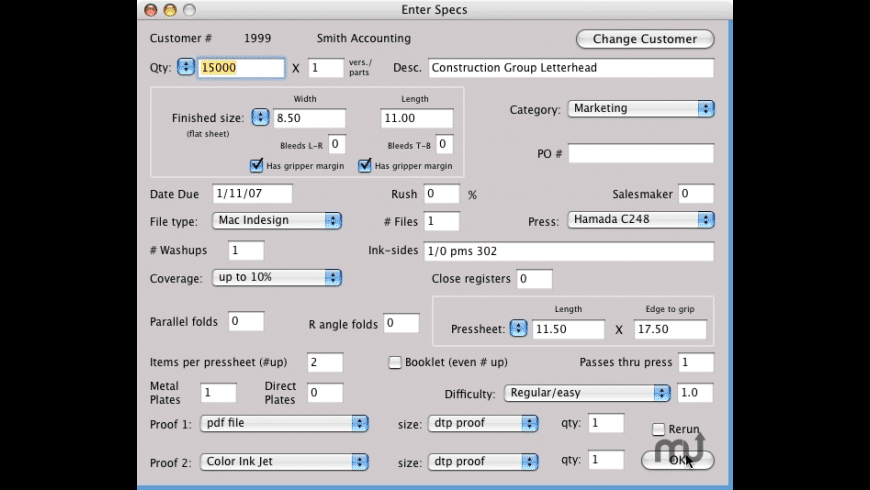Open the Difficulty dropdown
Screen dimensions: 870x490
click(587, 393)
